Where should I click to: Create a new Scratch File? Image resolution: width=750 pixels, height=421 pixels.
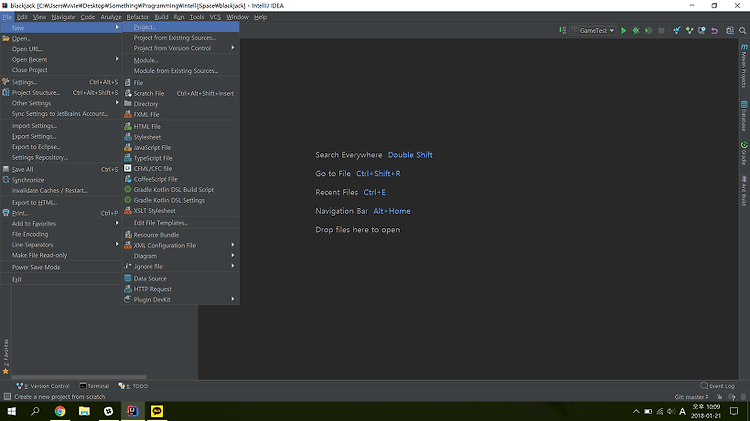pos(181,93)
